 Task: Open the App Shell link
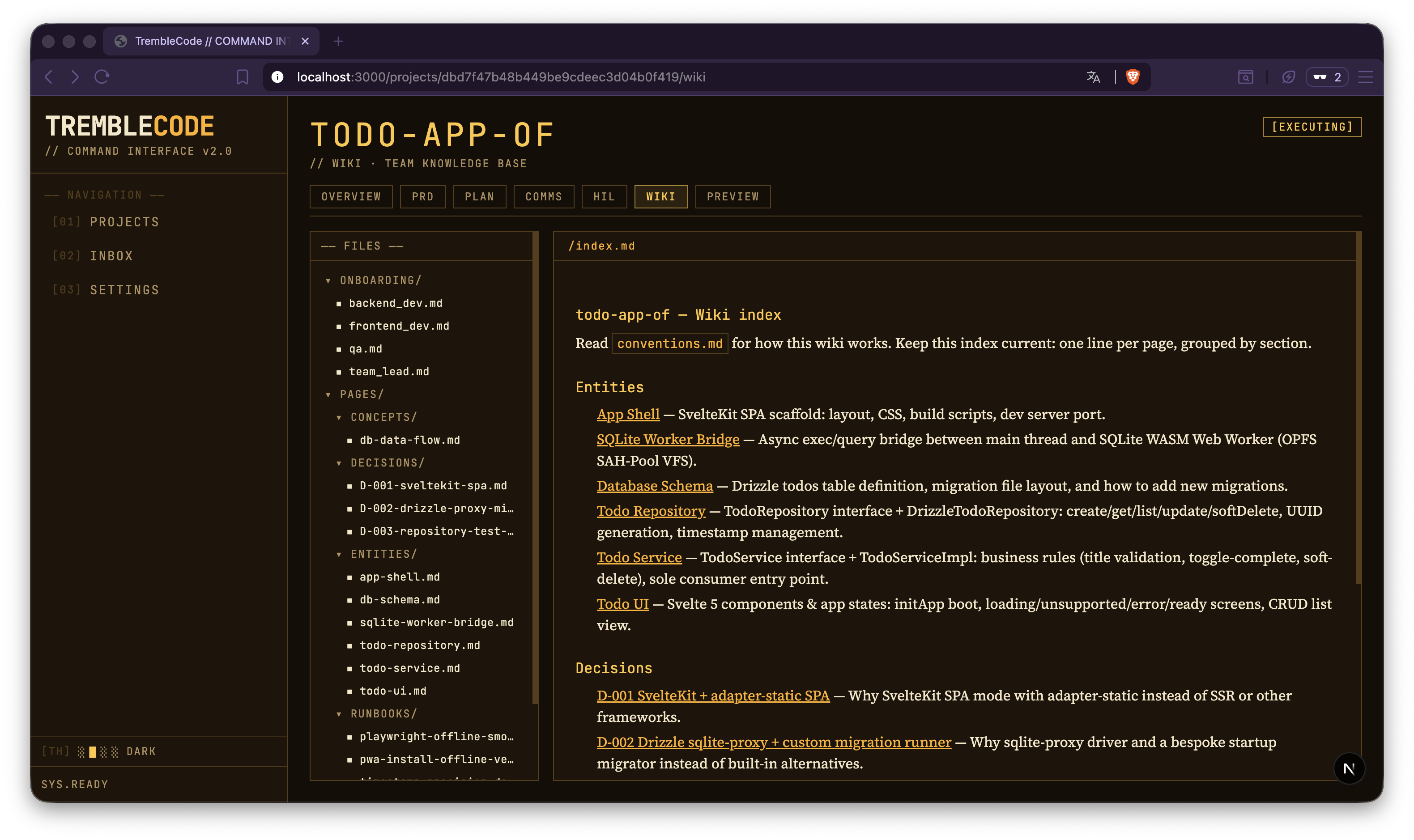pos(628,414)
